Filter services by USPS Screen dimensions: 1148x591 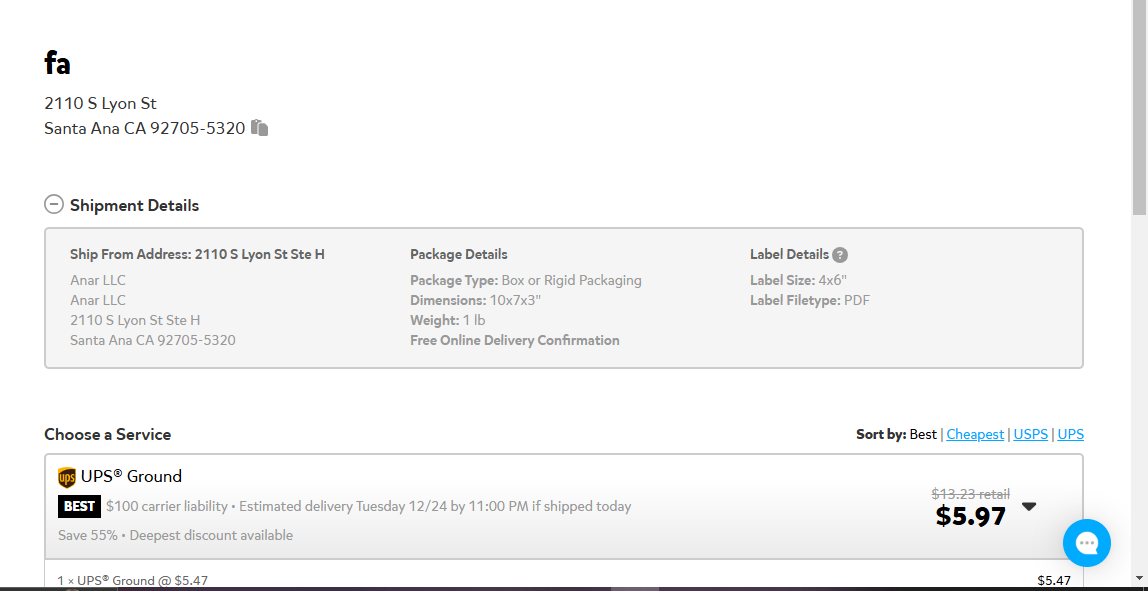pos(1030,434)
